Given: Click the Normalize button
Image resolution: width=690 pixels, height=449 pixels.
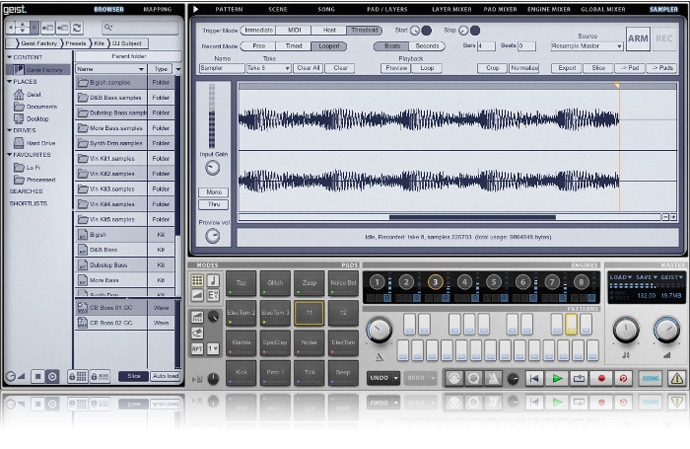Looking at the screenshot, I should (524, 68).
